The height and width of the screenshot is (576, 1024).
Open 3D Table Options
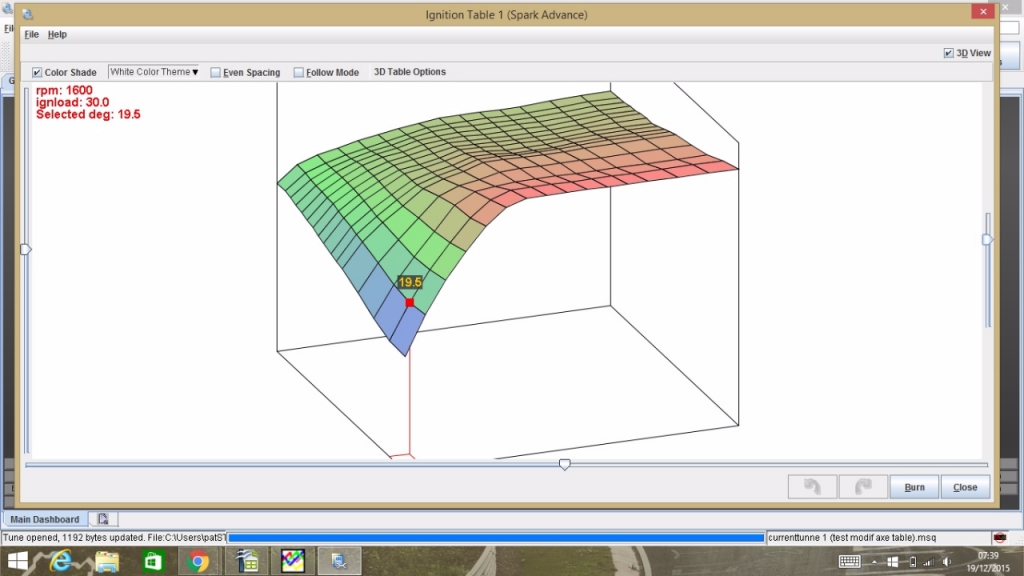(409, 72)
